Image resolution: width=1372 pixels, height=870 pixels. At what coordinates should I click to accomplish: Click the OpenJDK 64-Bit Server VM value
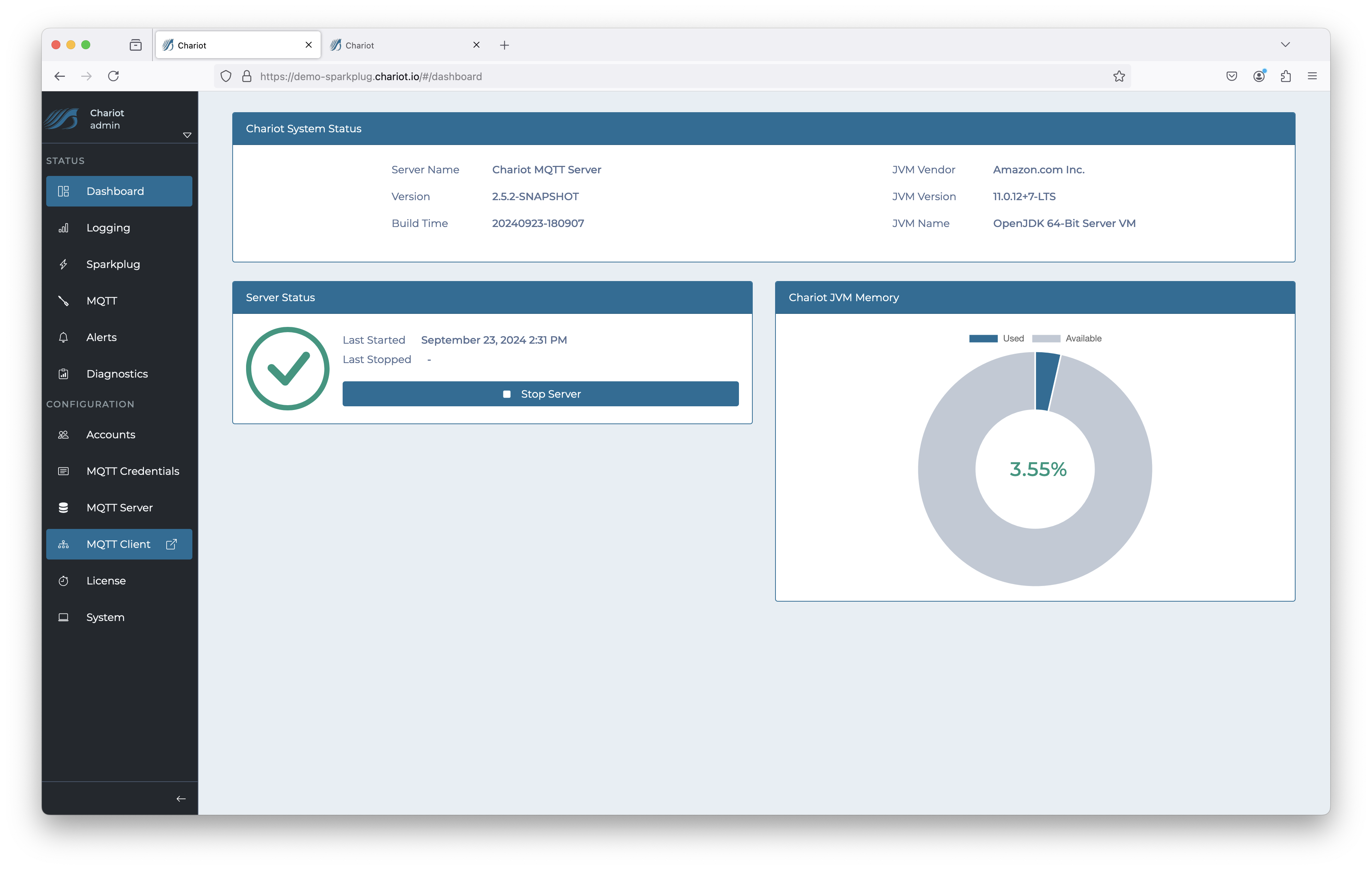click(x=1064, y=223)
